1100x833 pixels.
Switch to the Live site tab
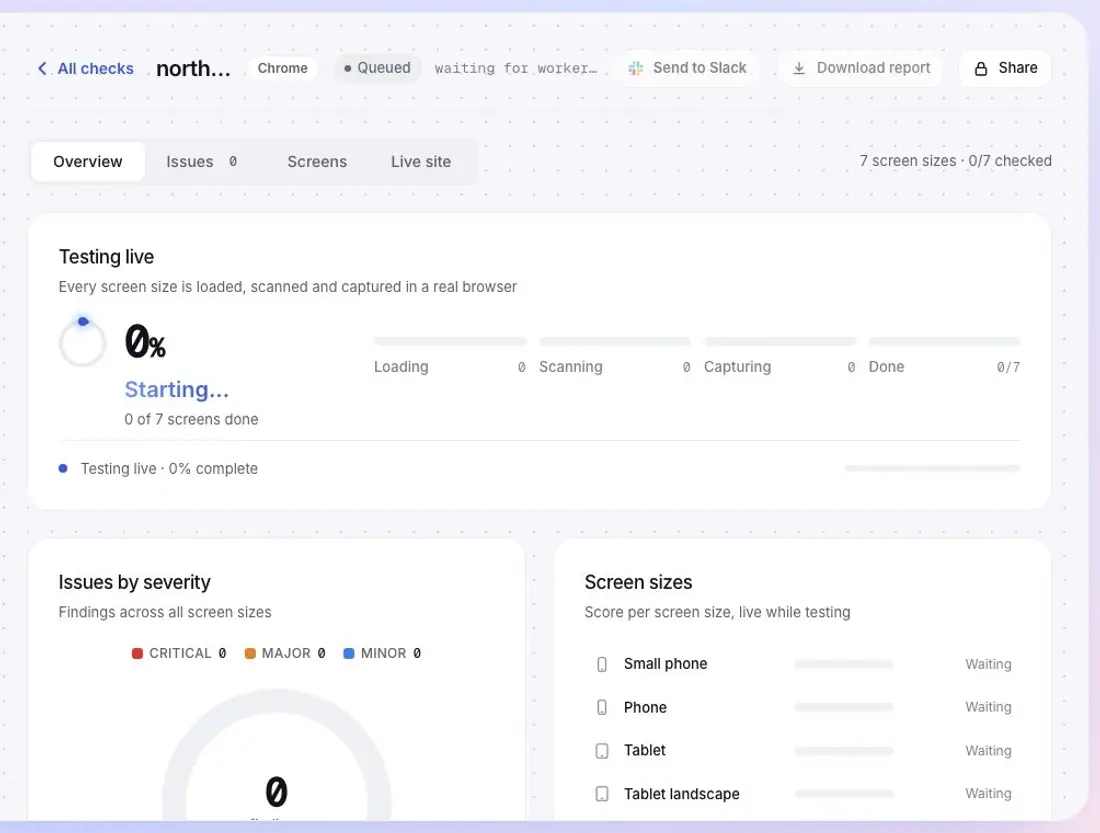421,161
